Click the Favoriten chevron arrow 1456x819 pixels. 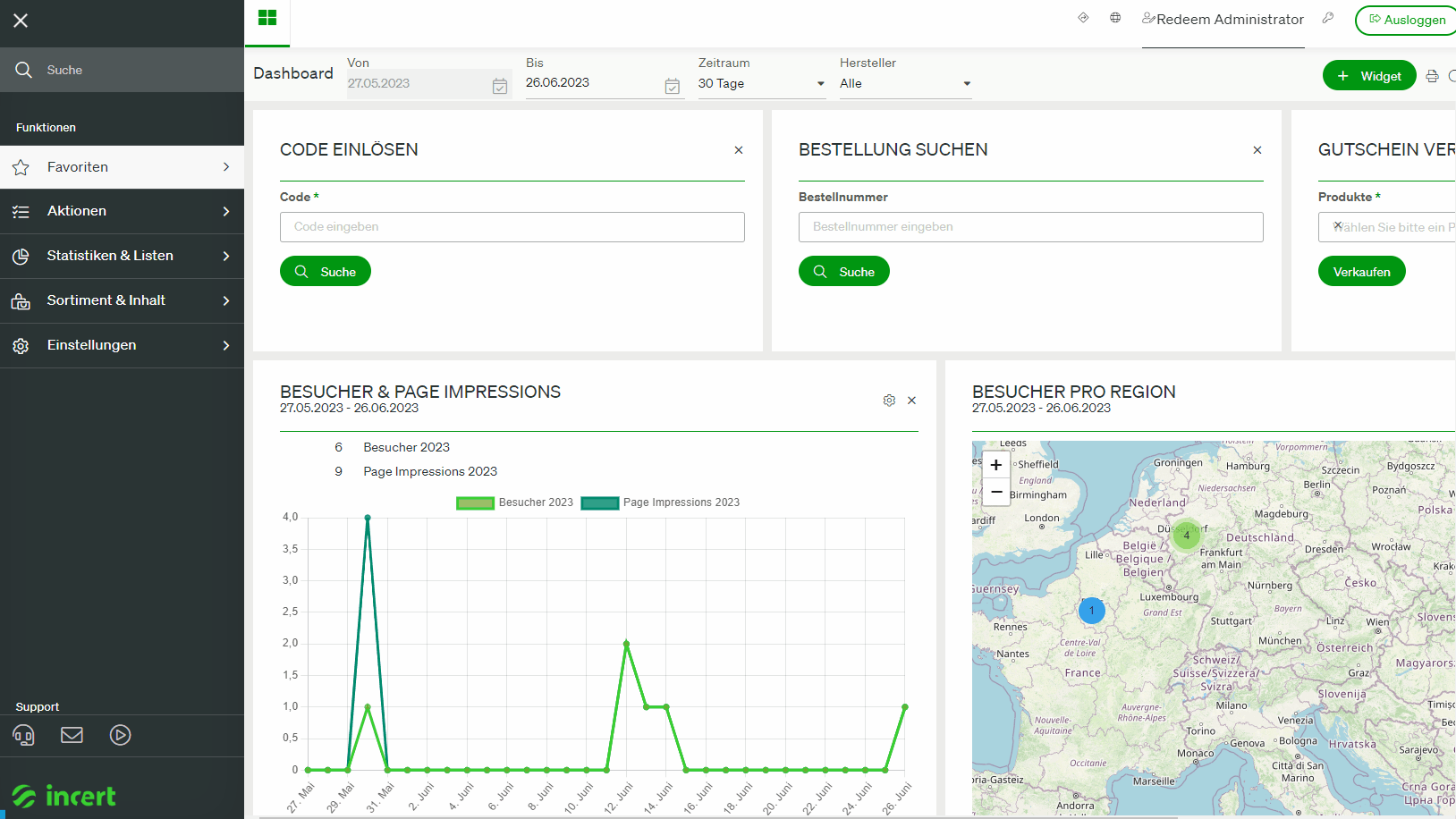(x=226, y=167)
